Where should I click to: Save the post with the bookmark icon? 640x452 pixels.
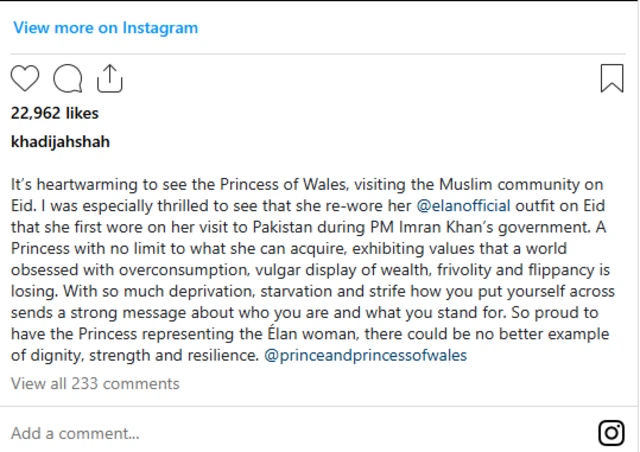point(611,78)
